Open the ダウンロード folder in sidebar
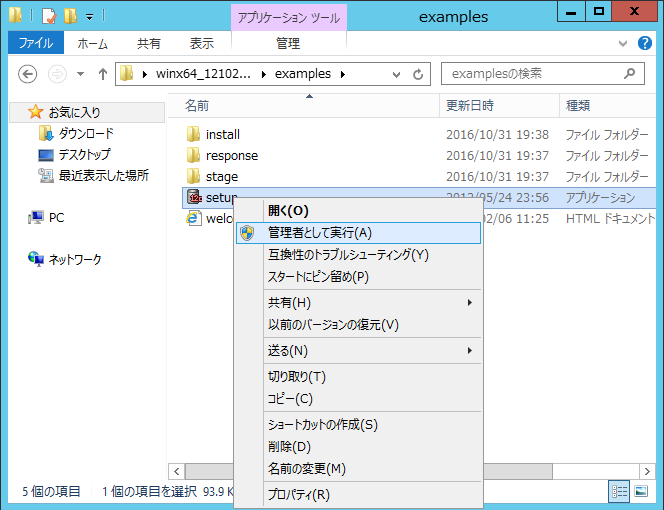This screenshot has height=510, width=664. [85, 133]
